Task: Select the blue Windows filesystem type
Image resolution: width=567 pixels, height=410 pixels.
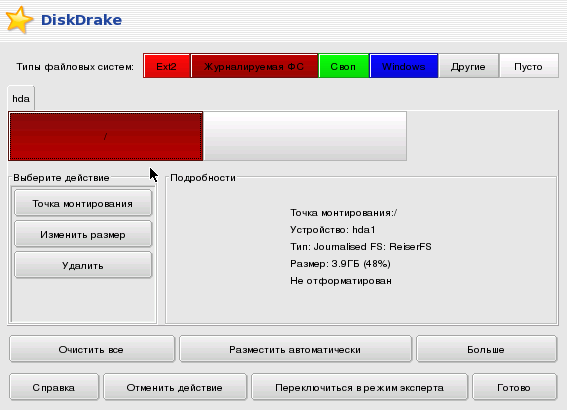Action: pos(404,66)
